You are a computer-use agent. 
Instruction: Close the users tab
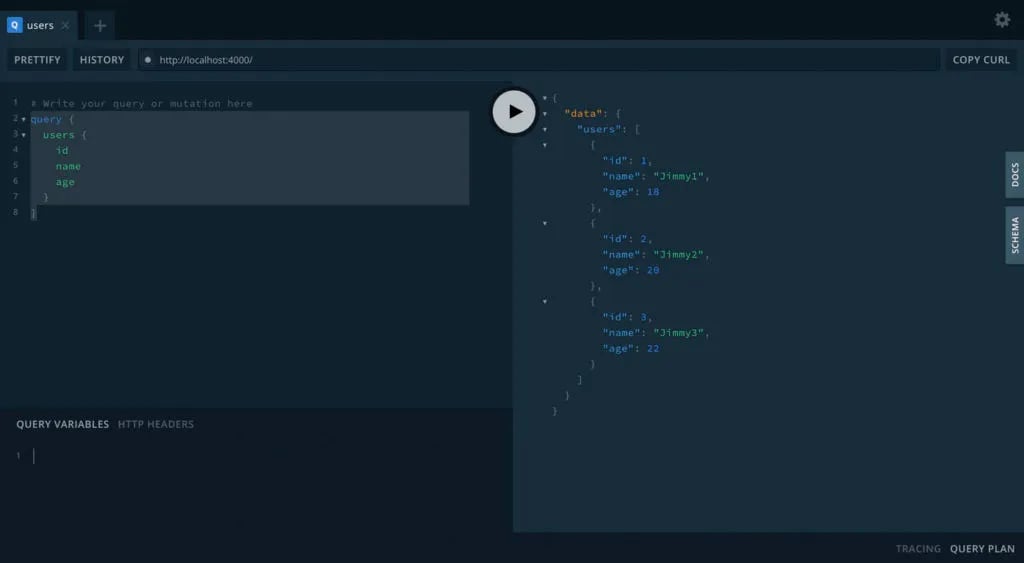click(65, 25)
